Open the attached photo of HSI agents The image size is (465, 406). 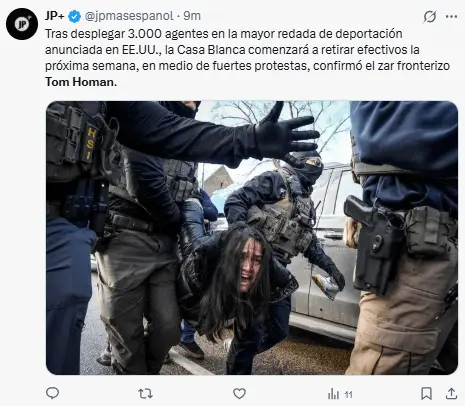pyautogui.click(x=252, y=238)
